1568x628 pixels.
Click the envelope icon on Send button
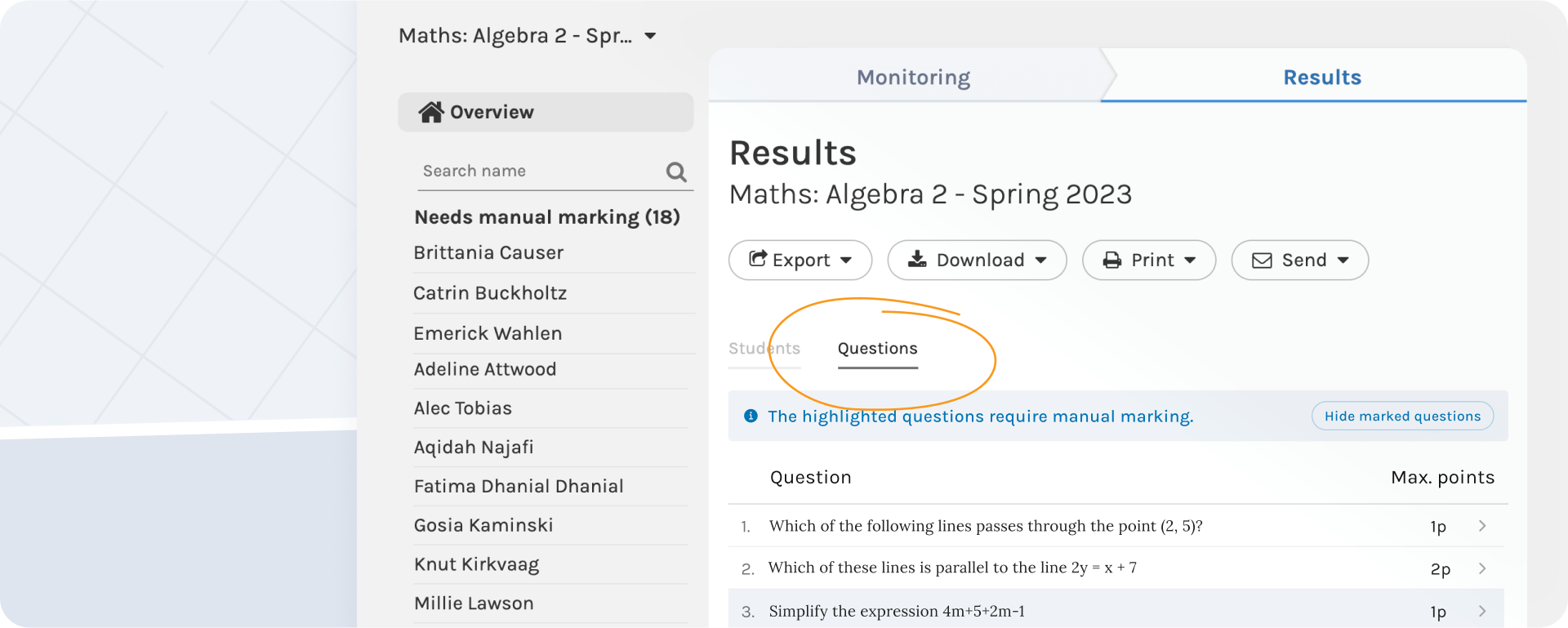pos(1262,260)
